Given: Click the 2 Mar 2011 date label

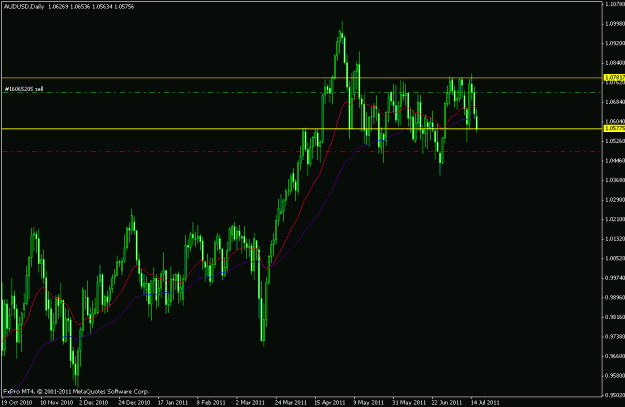Looking at the screenshot, I should (x=250, y=402).
